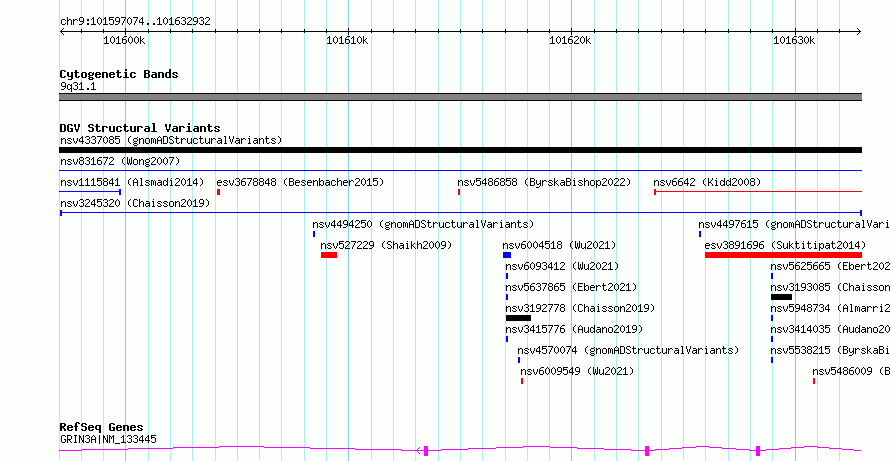
Task: Click nsv4570074 gnomADStructuralVariants label
Action: (628, 350)
